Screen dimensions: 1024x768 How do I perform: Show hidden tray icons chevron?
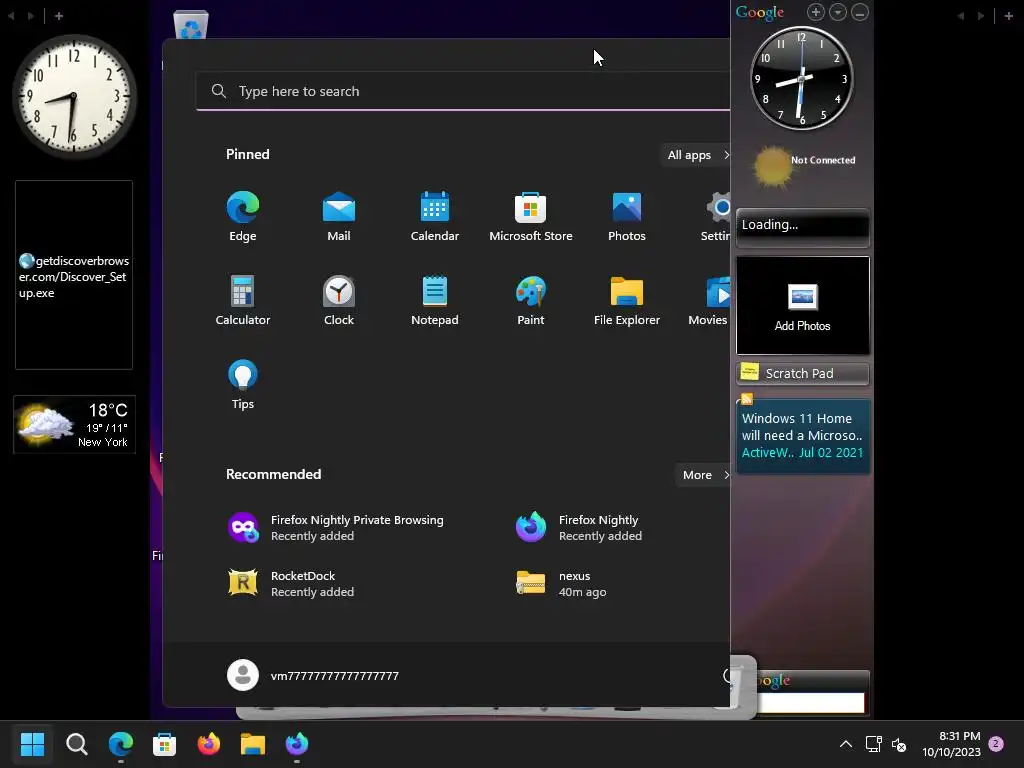[846, 744]
